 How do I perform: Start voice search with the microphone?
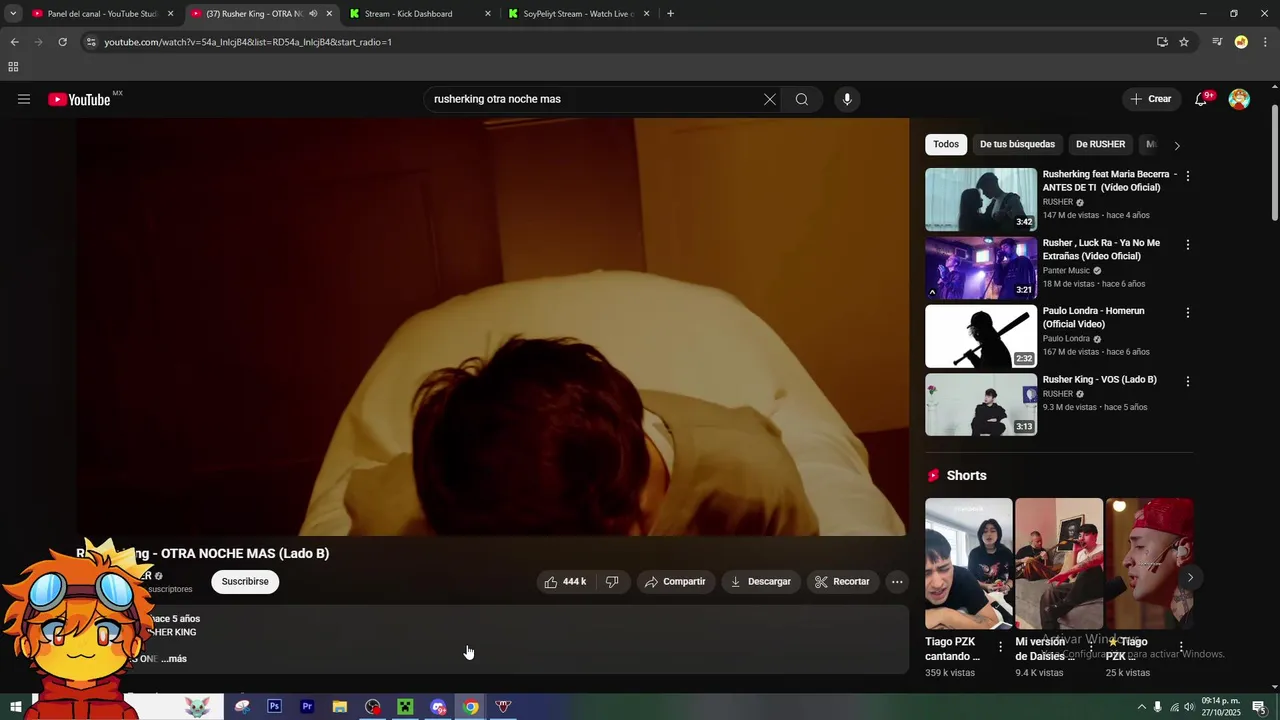[x=847, y=99]
